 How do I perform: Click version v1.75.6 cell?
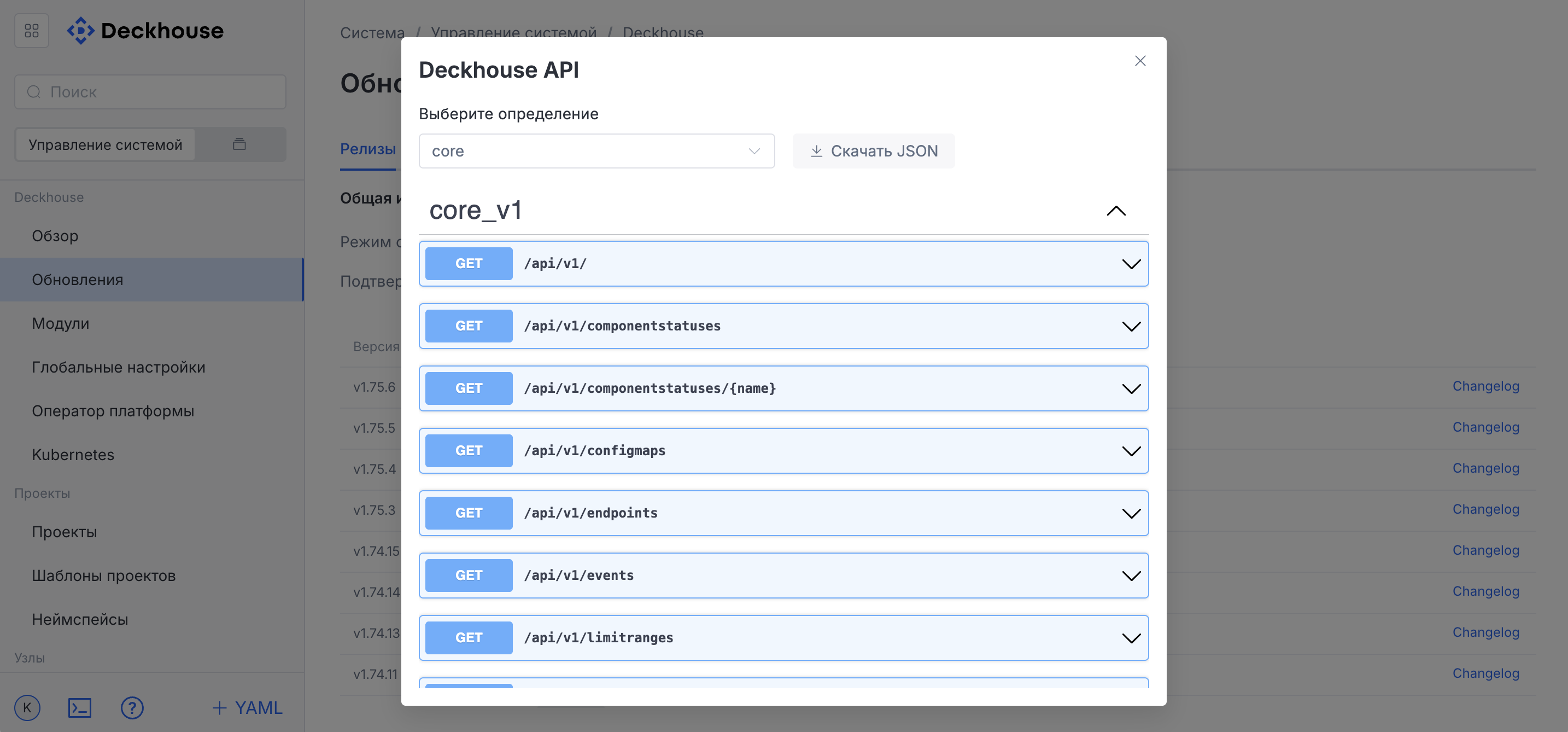click(375, 387)
